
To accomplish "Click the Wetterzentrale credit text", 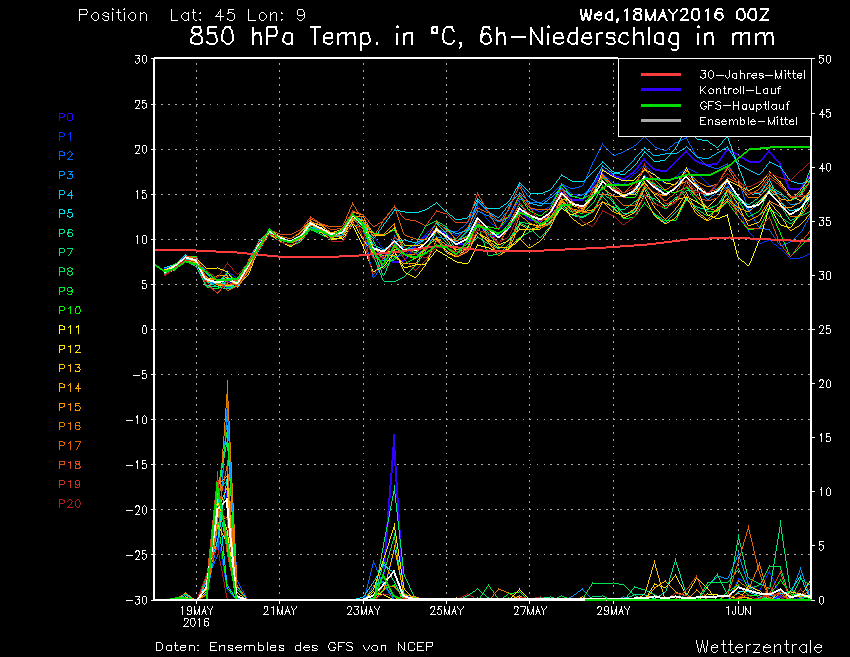I will [759, 647].
